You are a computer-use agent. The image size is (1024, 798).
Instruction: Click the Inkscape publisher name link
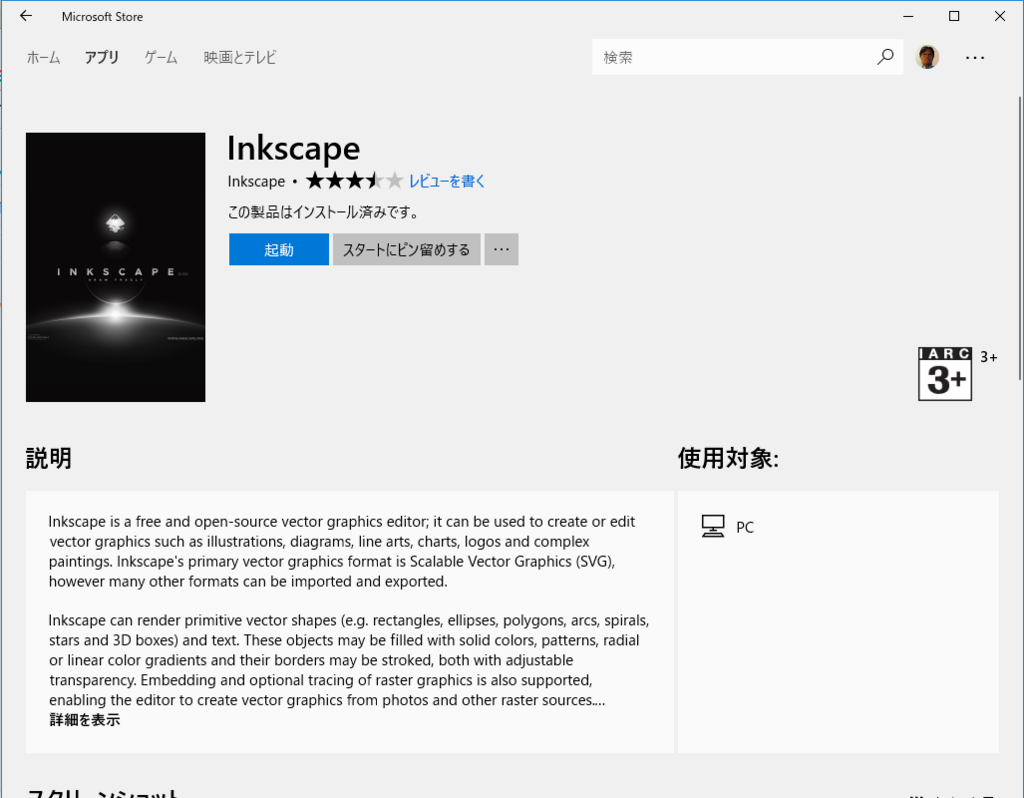[x=256, y=181]
